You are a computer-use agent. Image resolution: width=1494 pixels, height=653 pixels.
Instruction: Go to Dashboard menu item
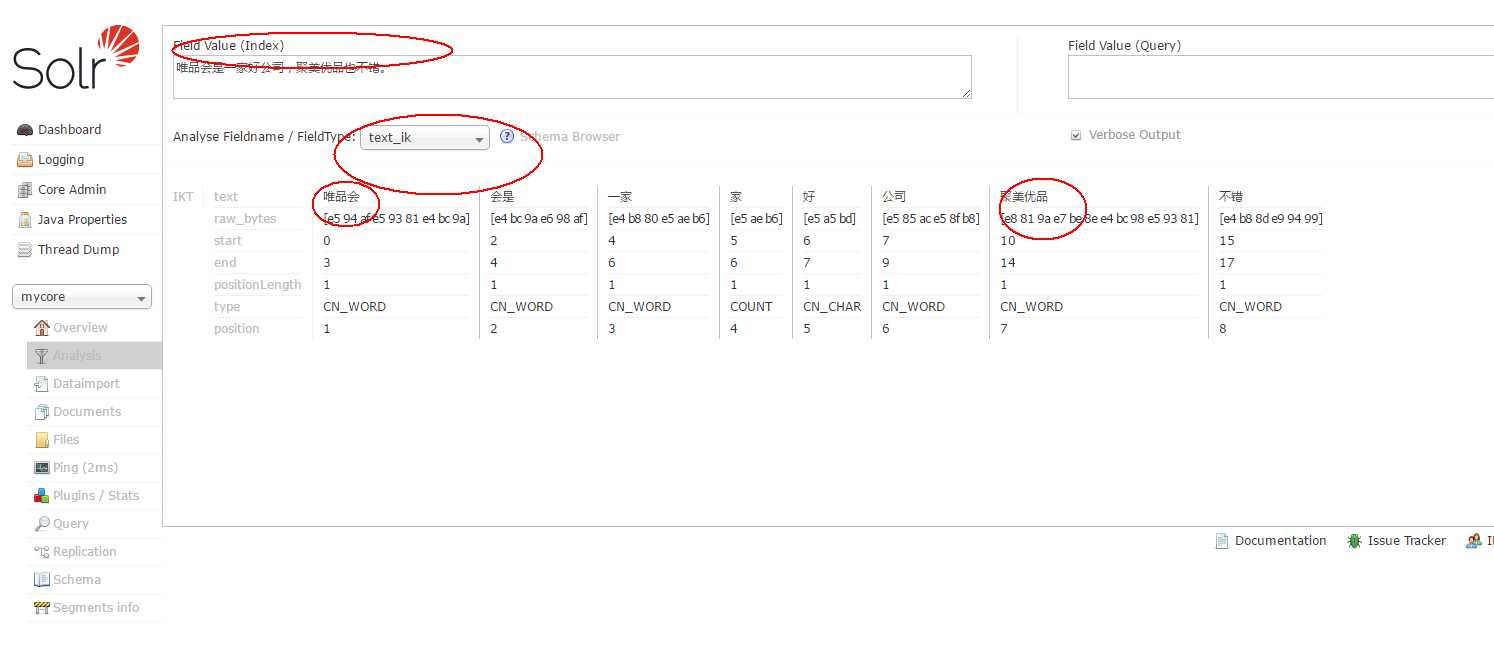[69, 130]
